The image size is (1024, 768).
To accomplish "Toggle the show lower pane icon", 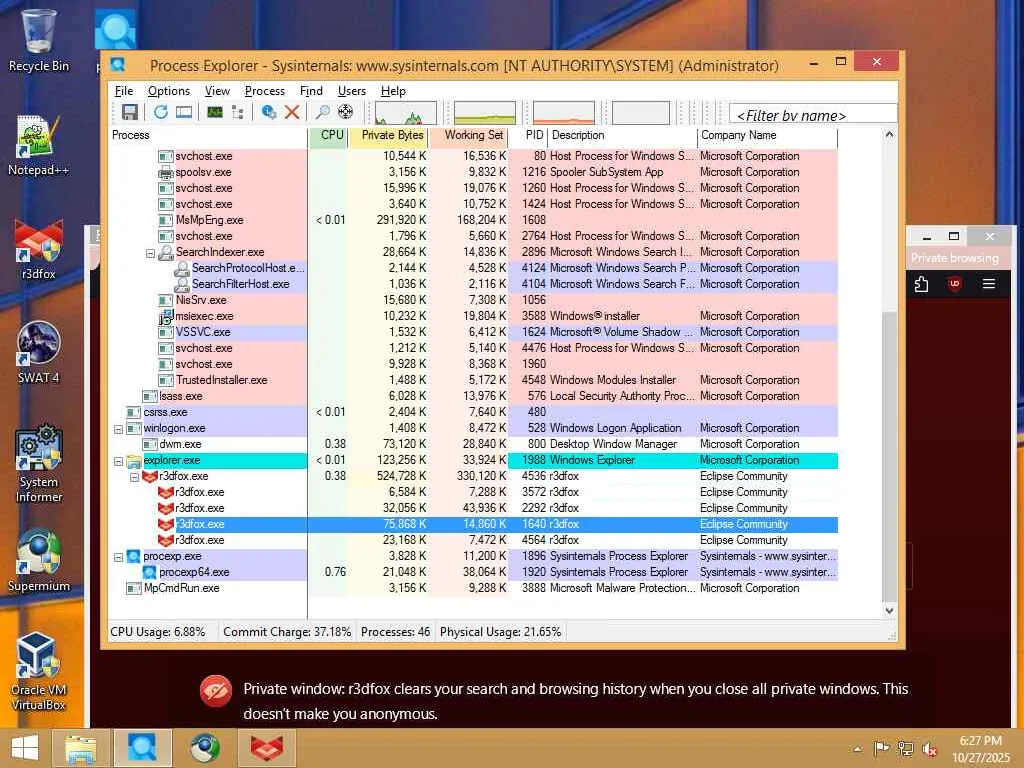I will pos(184,112).
